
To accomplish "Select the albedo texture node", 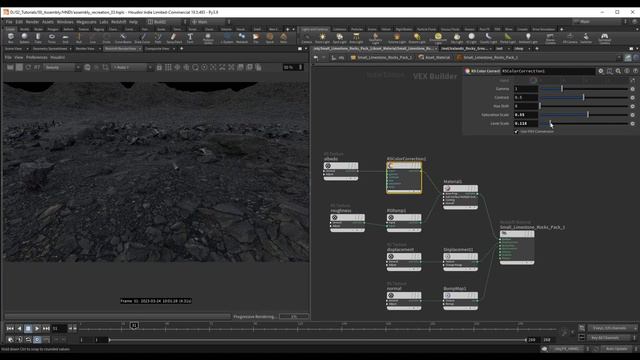I will tap(341, 171).
